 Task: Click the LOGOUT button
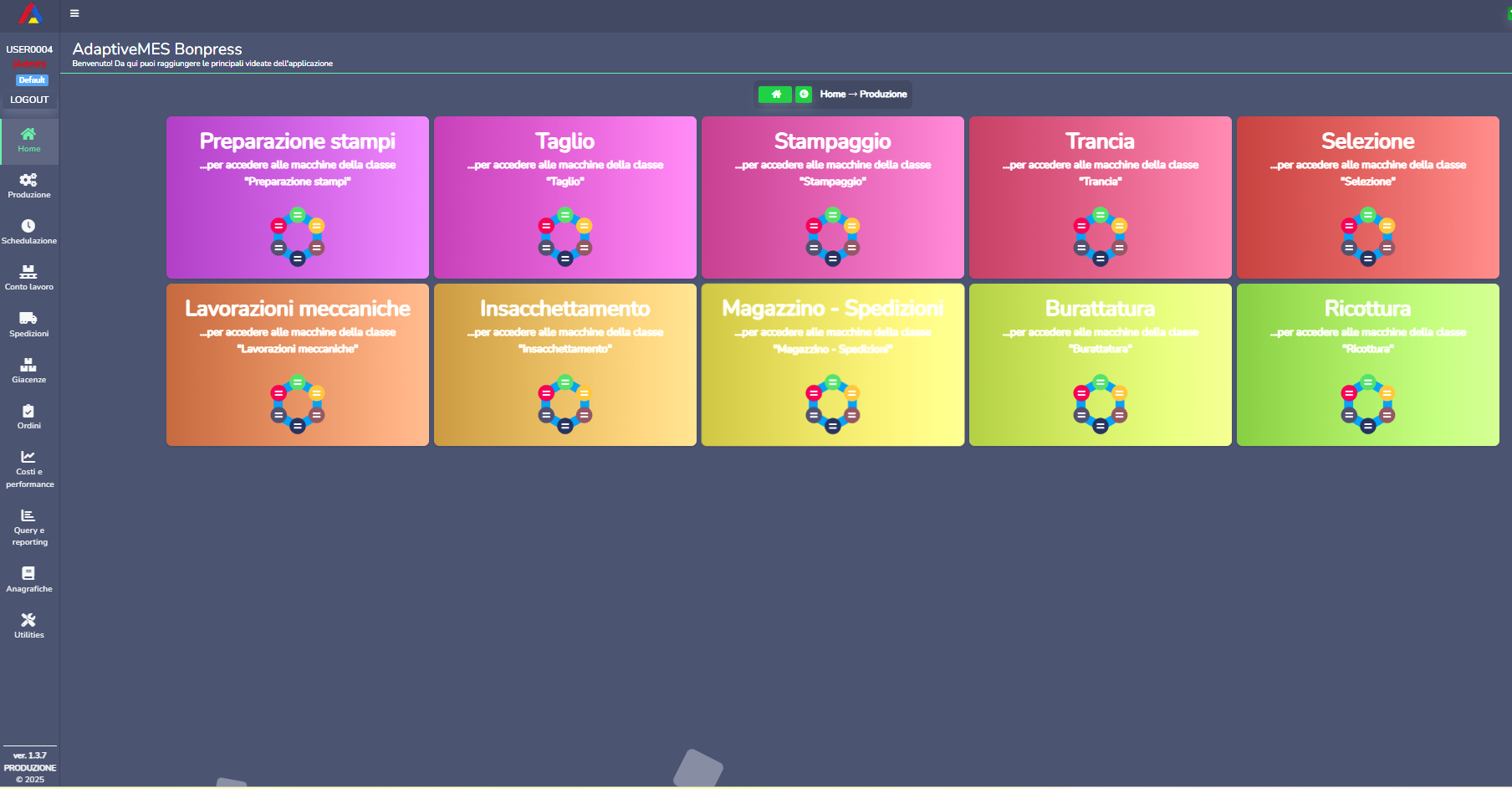pos(29,100)
